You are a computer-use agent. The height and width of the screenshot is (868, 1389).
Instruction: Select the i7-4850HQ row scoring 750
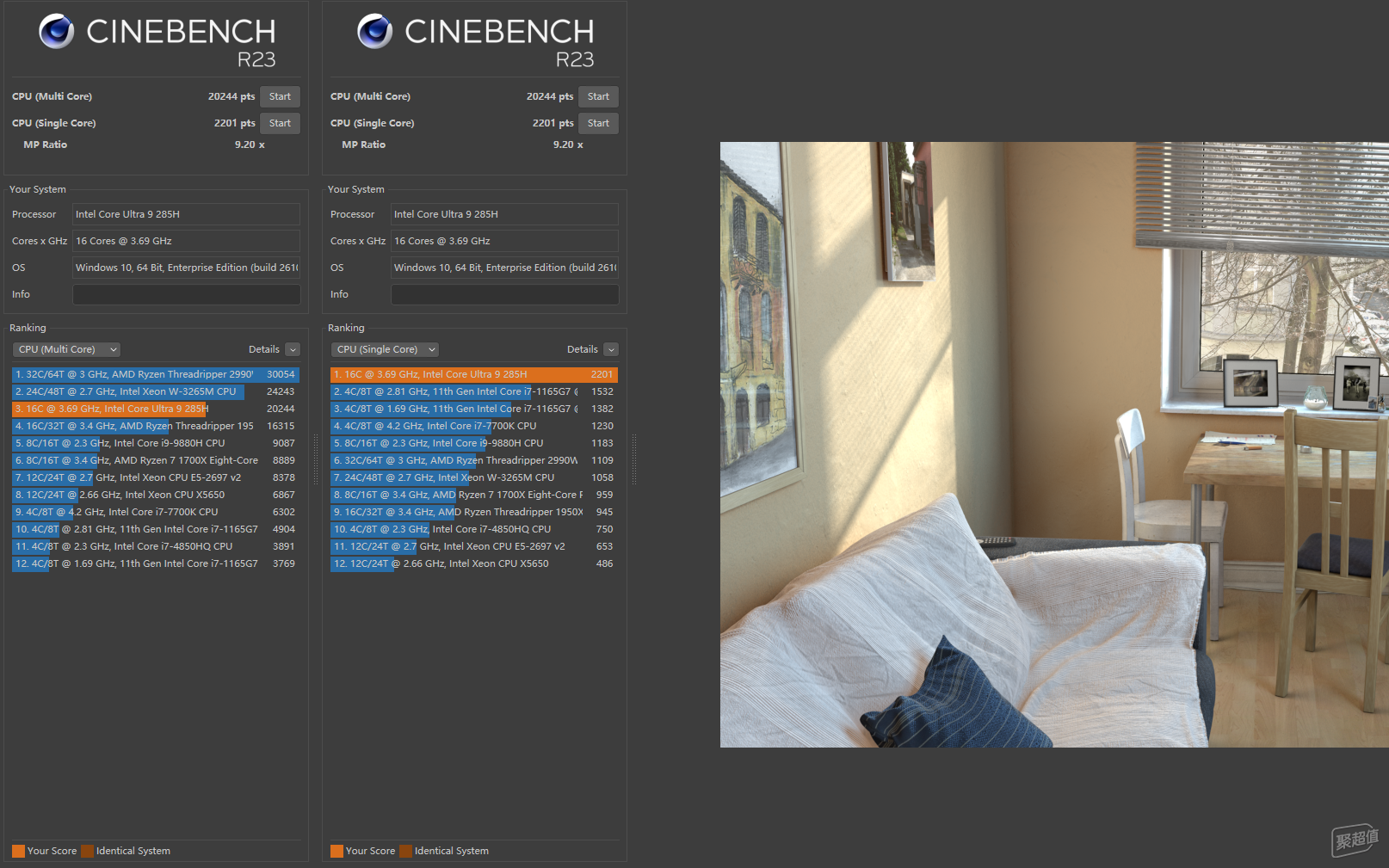474,529
